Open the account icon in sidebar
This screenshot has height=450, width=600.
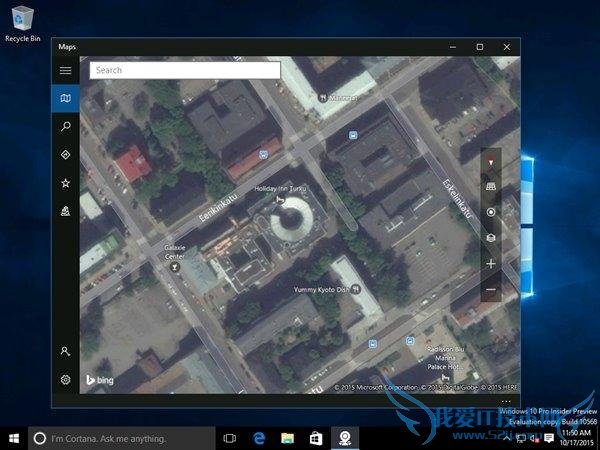65,351
